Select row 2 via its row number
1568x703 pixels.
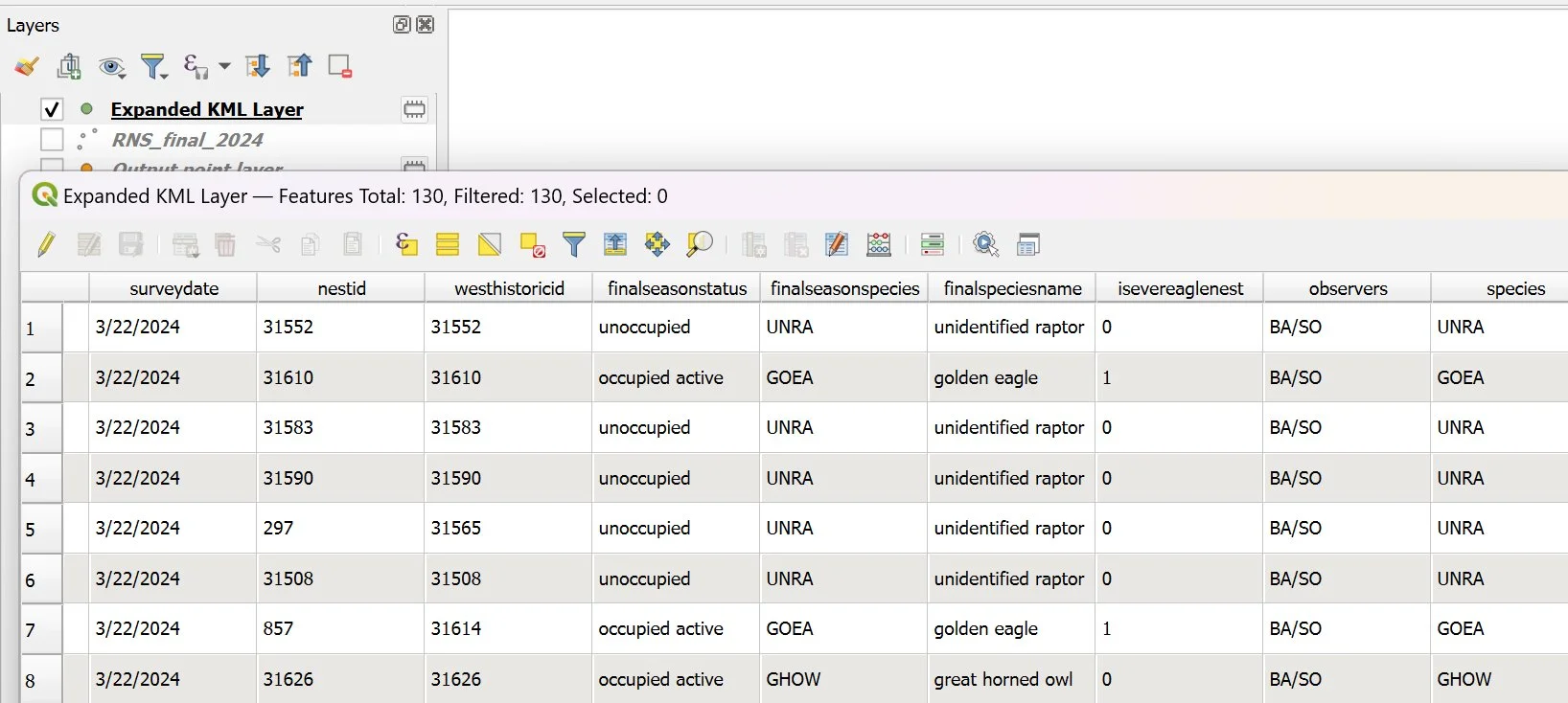(x=42, y=378)
